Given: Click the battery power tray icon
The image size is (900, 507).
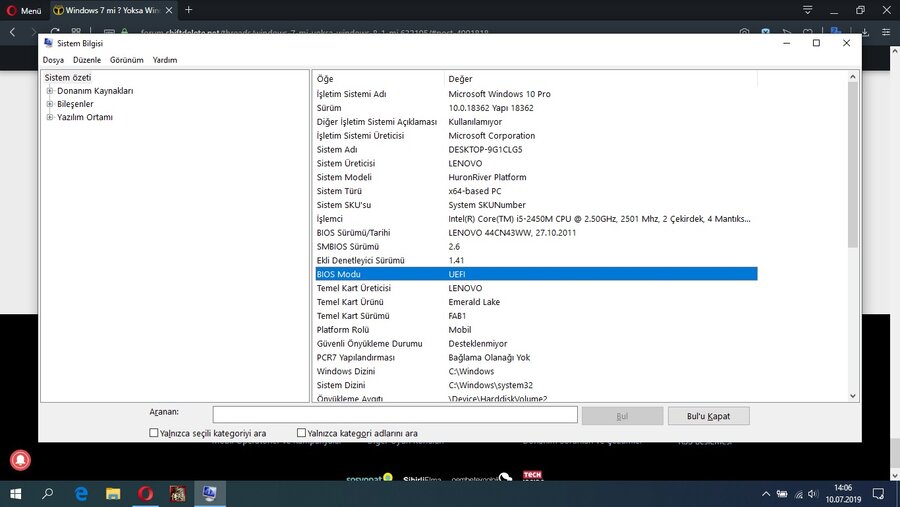Looking at the screenshot, I should [x=782, y=494].
